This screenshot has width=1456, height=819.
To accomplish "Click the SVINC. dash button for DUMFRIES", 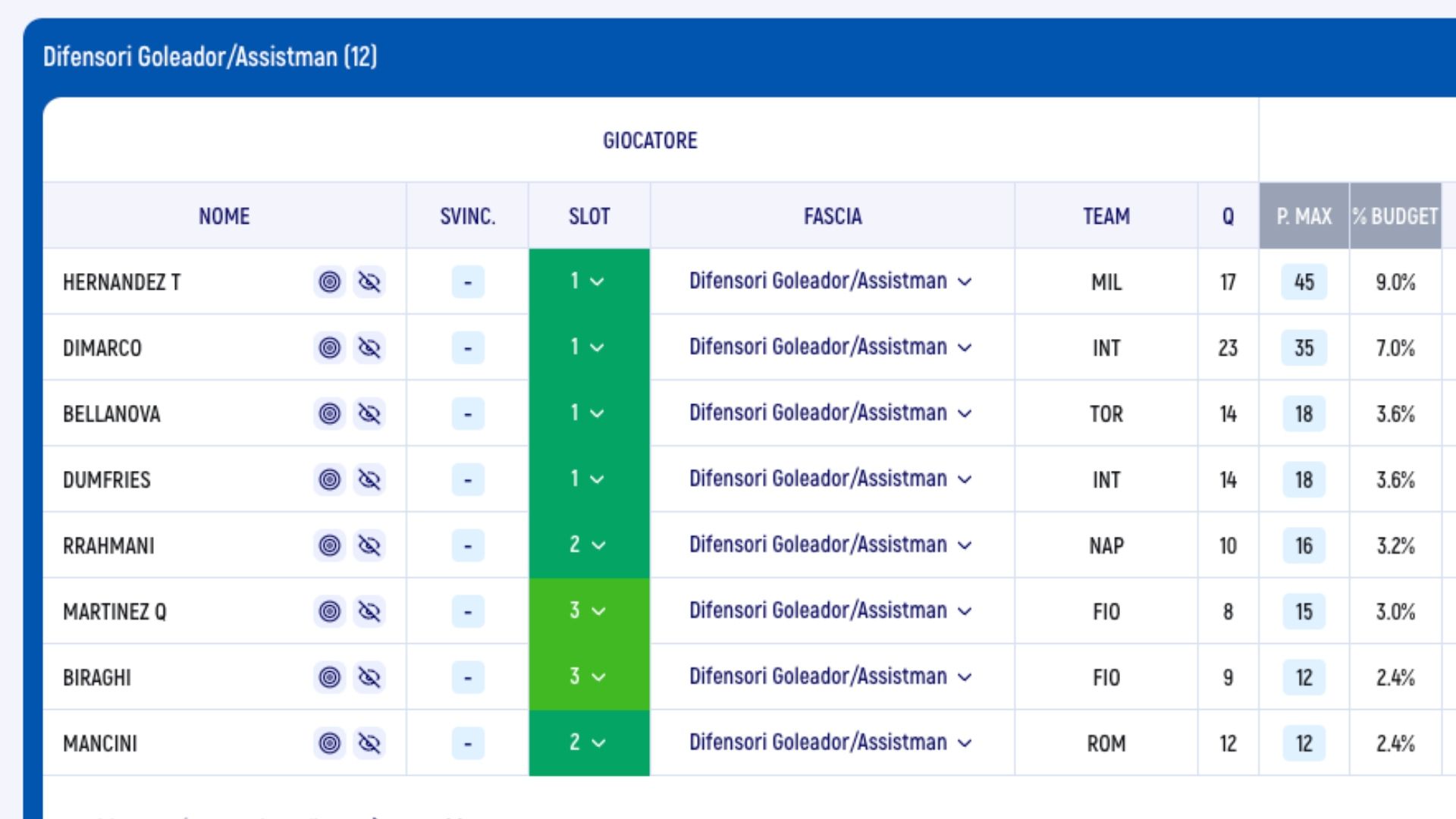I will pos(468,480).
